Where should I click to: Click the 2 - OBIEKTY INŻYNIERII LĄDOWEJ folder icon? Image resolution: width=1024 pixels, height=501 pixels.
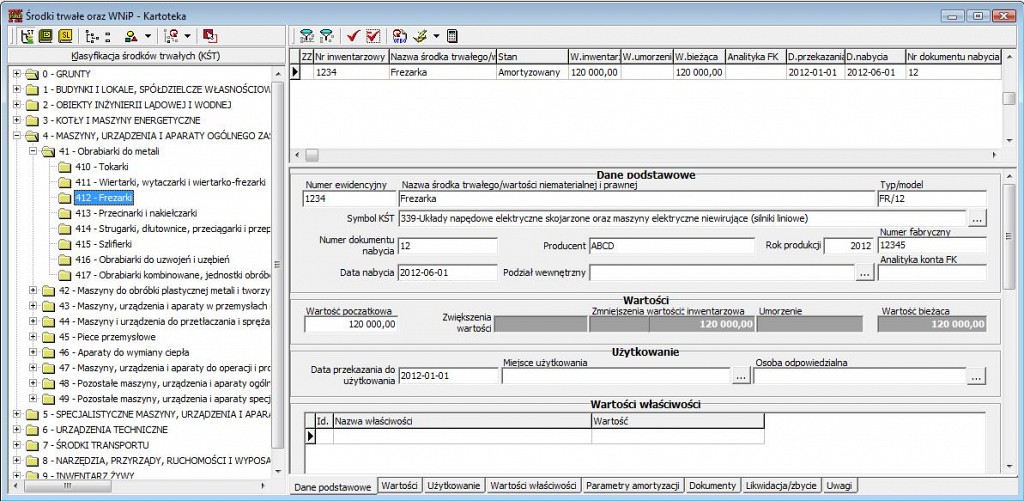32,105
